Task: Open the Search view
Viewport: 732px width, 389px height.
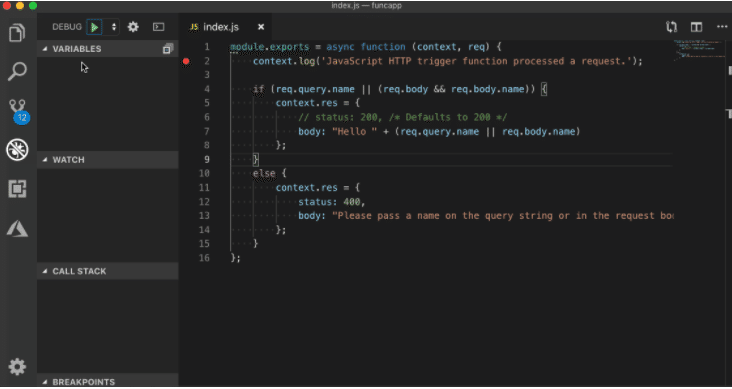Action: pyautogui.click(x=17, y=71)
